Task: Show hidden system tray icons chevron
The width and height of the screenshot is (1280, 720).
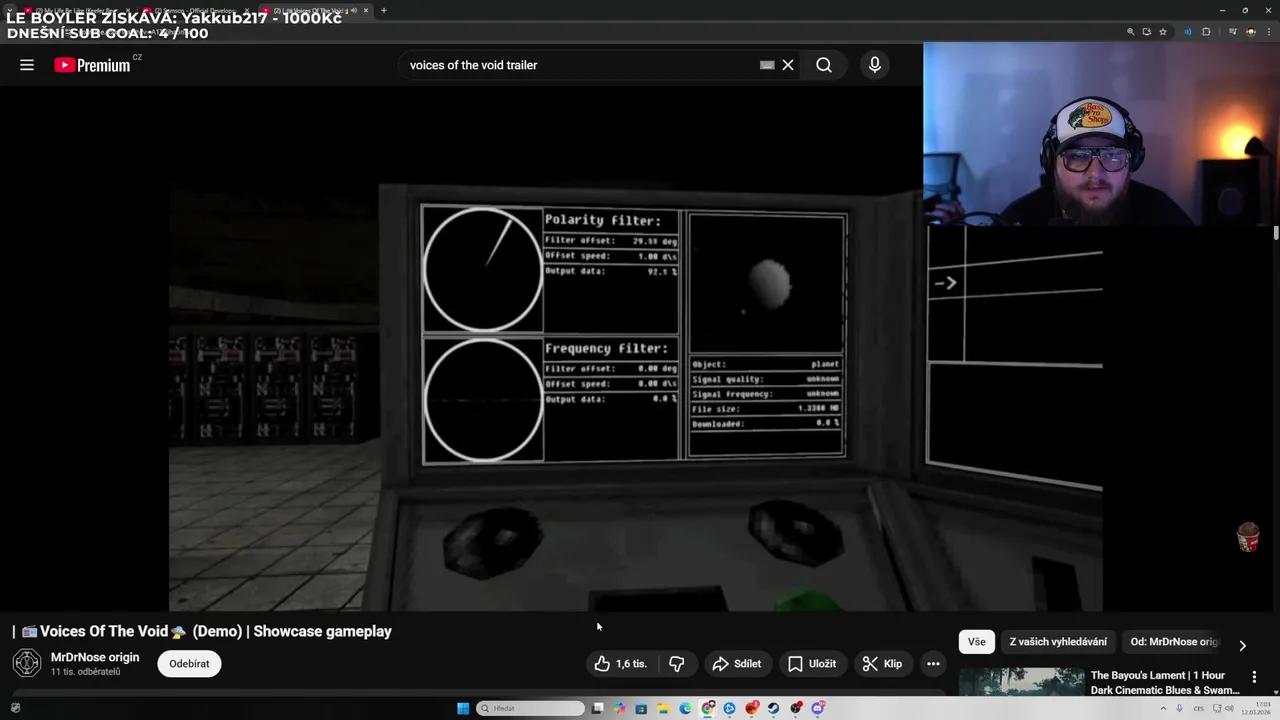Action: (x=1163, y=708)
